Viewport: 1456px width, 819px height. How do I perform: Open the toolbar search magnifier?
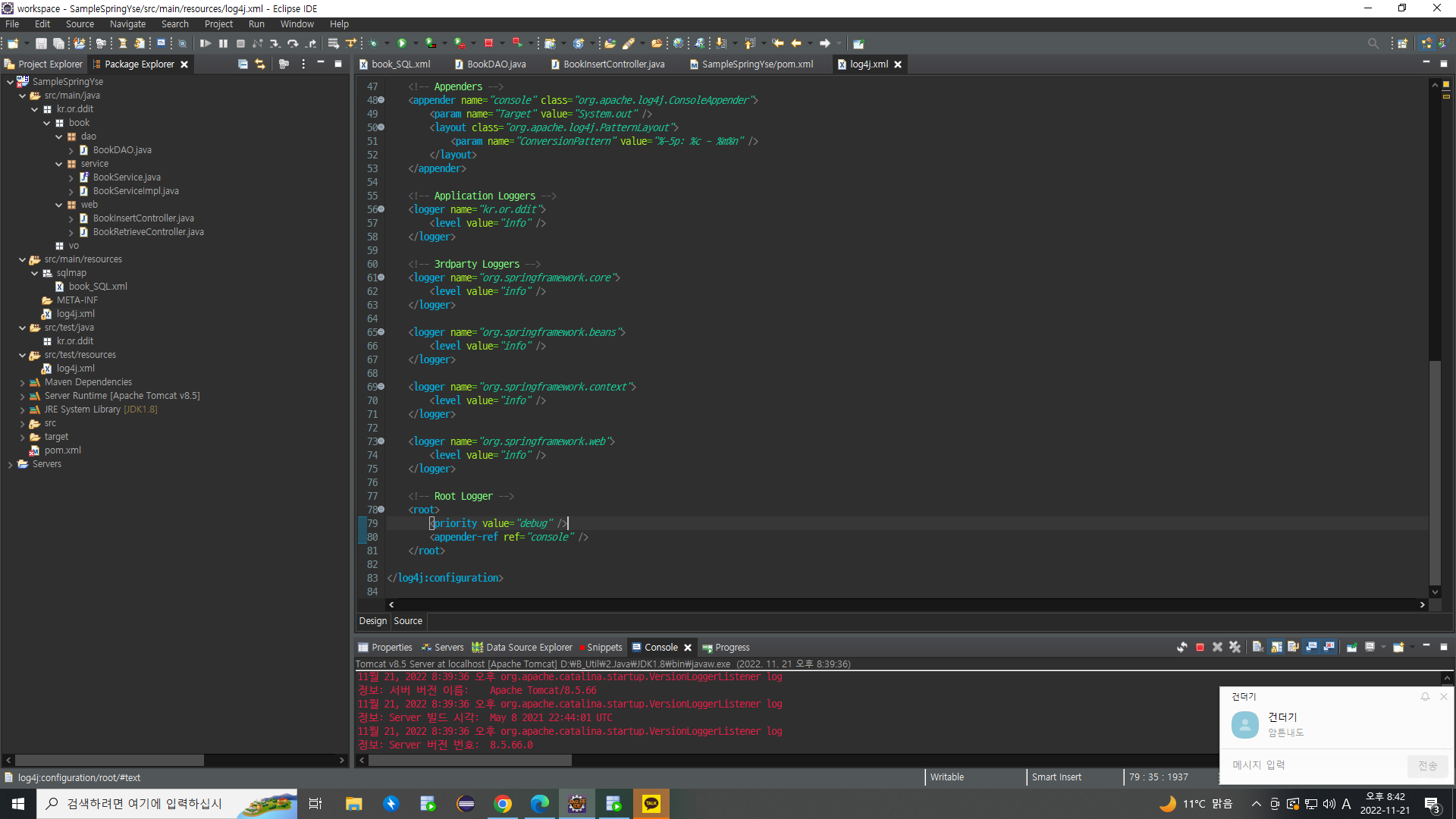click(x=1373, y=43)
